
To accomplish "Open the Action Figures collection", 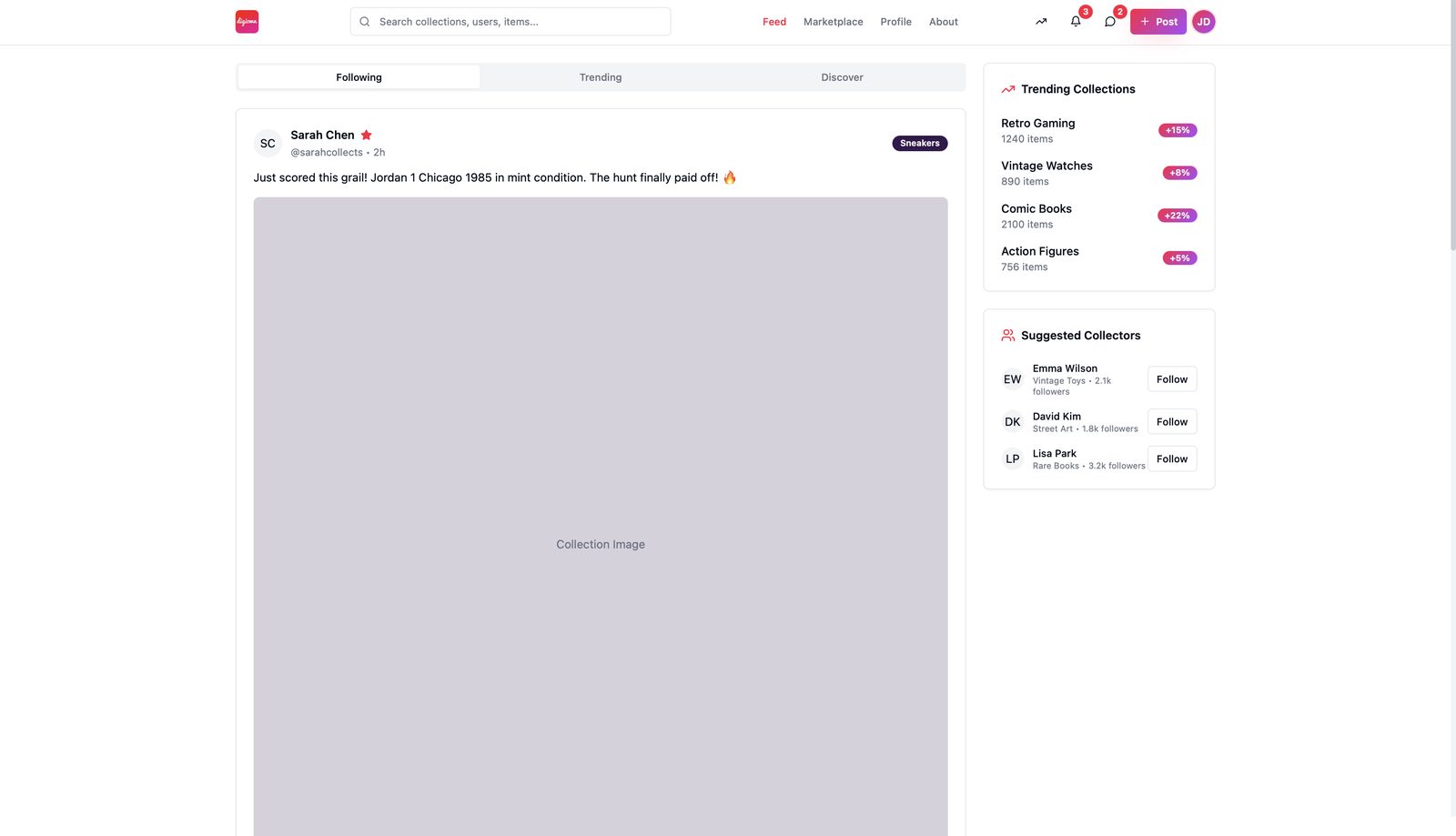I will pyautogui.click(x=1040, y=252).
